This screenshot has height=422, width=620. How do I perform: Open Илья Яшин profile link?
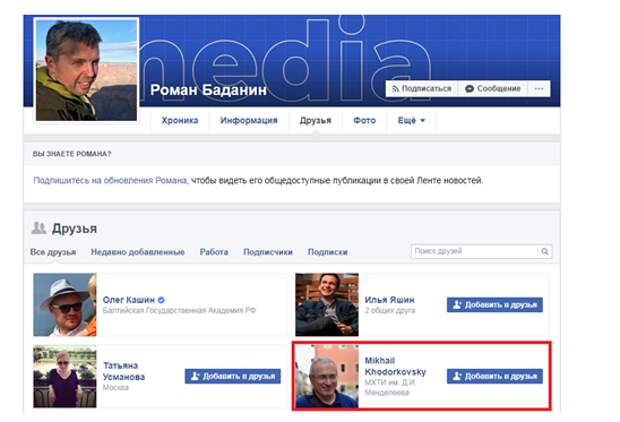[x=389, y=300]
